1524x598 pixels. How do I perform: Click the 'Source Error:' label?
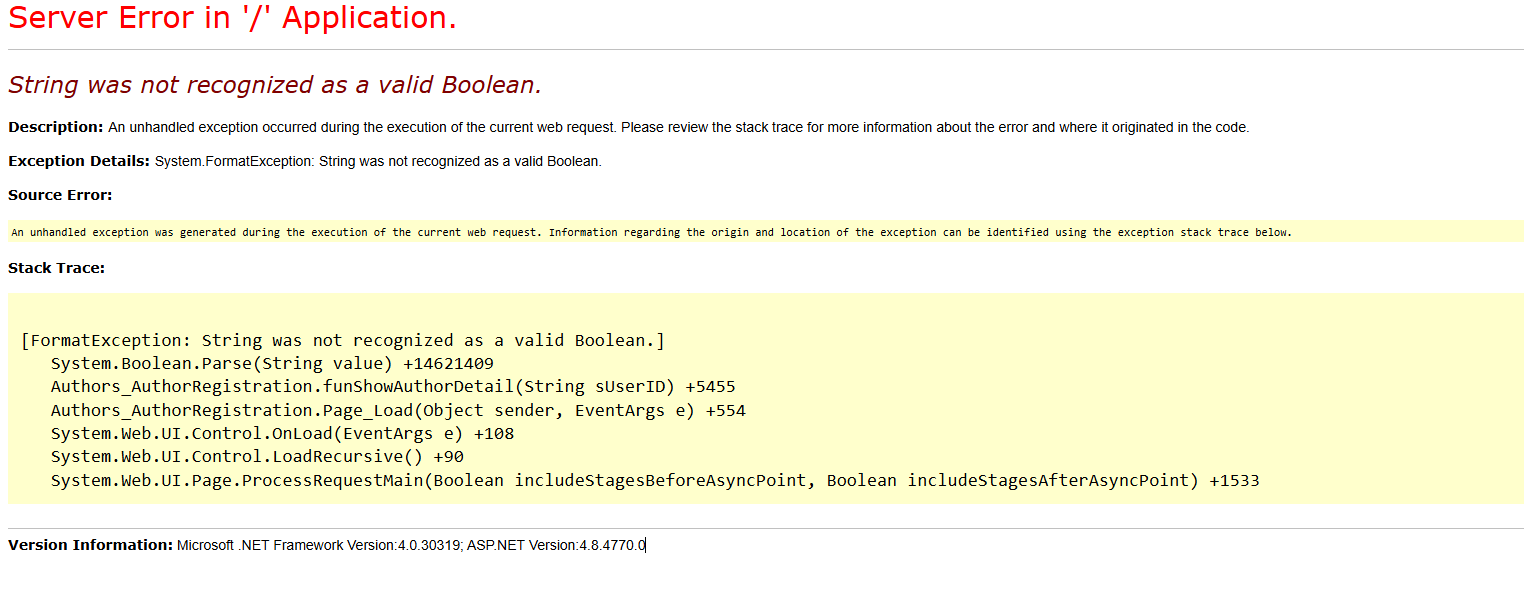point(60,195)
